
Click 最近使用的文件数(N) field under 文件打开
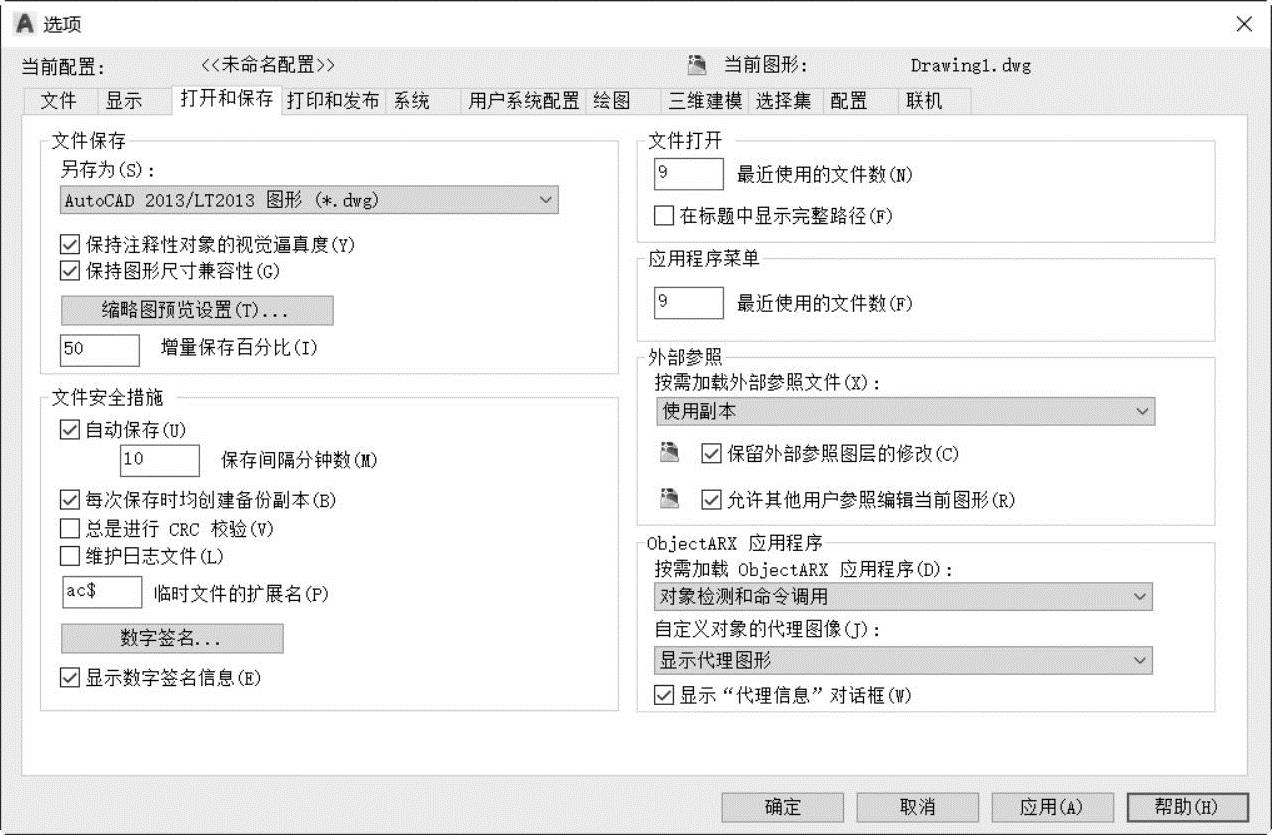688,174
